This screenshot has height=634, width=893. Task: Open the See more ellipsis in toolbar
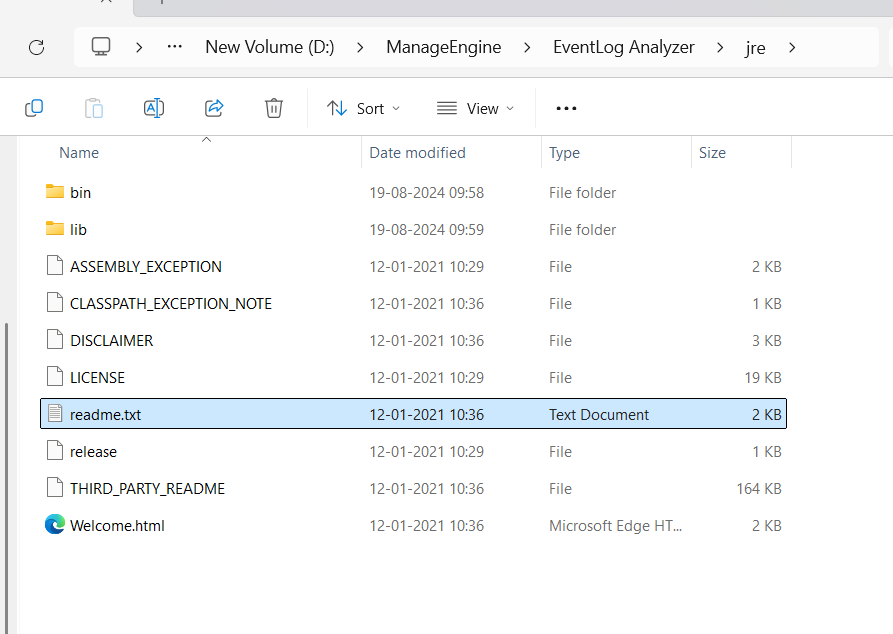566,108
